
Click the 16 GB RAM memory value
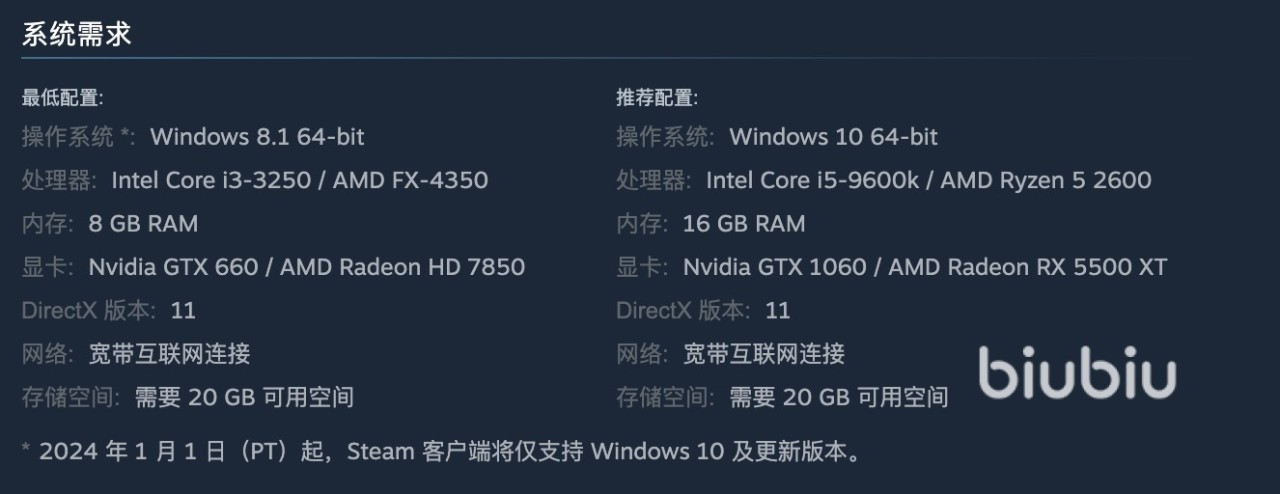pyautogui.click(x=743, y=224)
